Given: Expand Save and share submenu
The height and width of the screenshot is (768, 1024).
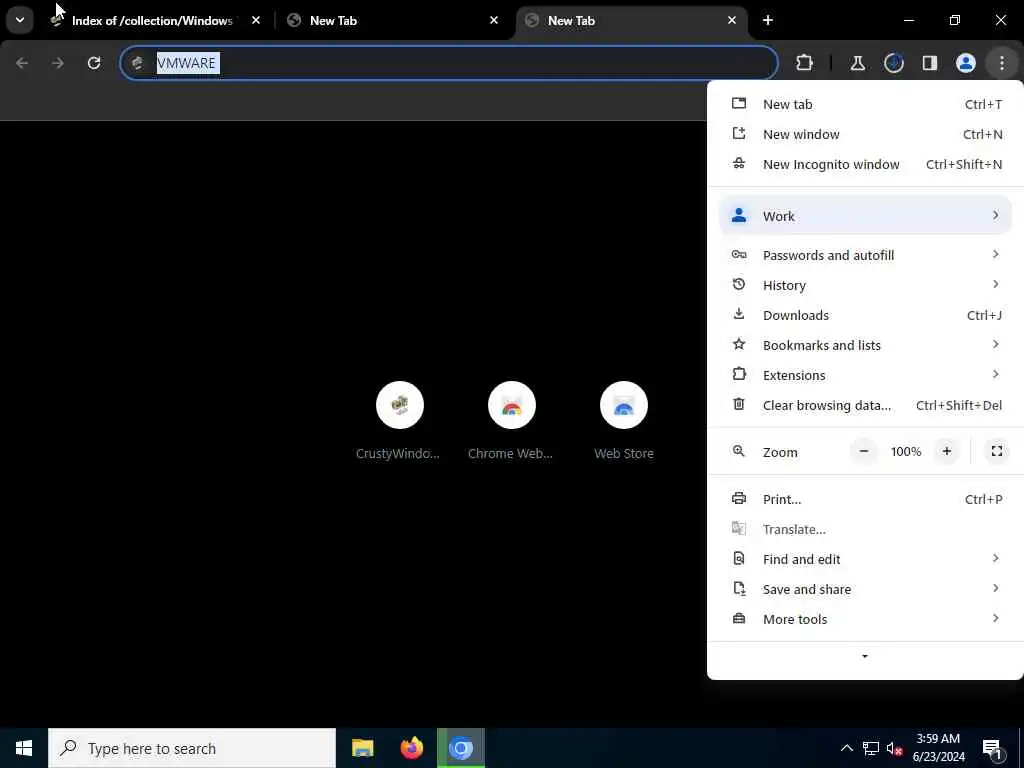Looking at the screenshot, I should pyautogui.click(x=865, y=589).
